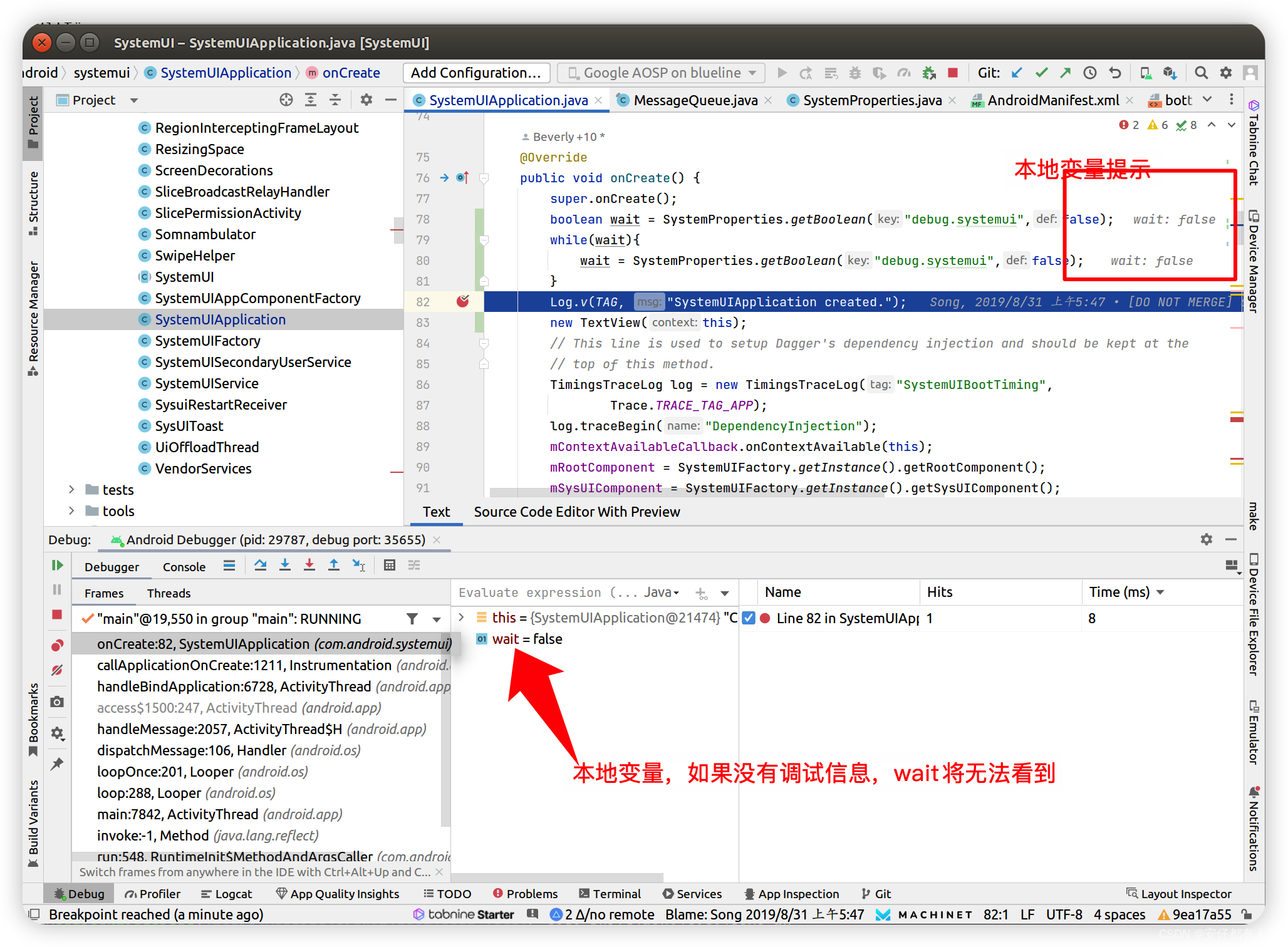
Task: Click red Stop icon in debug sidebar
Action: (x=57, y=614)
